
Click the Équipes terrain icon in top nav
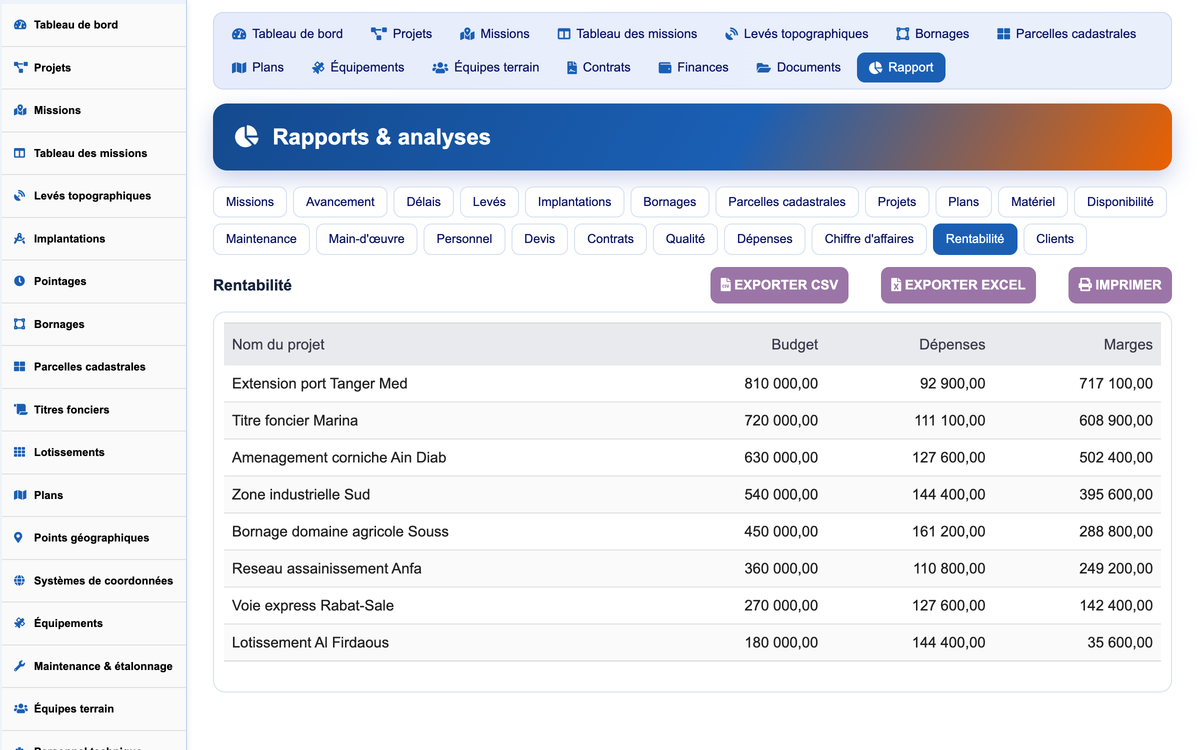coord(440,68)
